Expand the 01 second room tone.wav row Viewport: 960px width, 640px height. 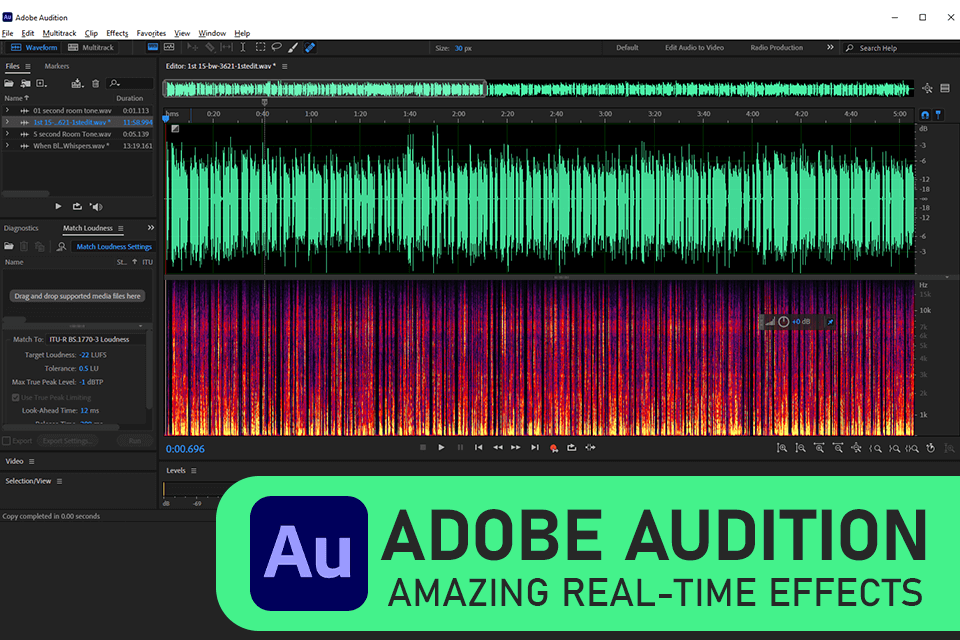pyautogui.click(x=7, y=111)
